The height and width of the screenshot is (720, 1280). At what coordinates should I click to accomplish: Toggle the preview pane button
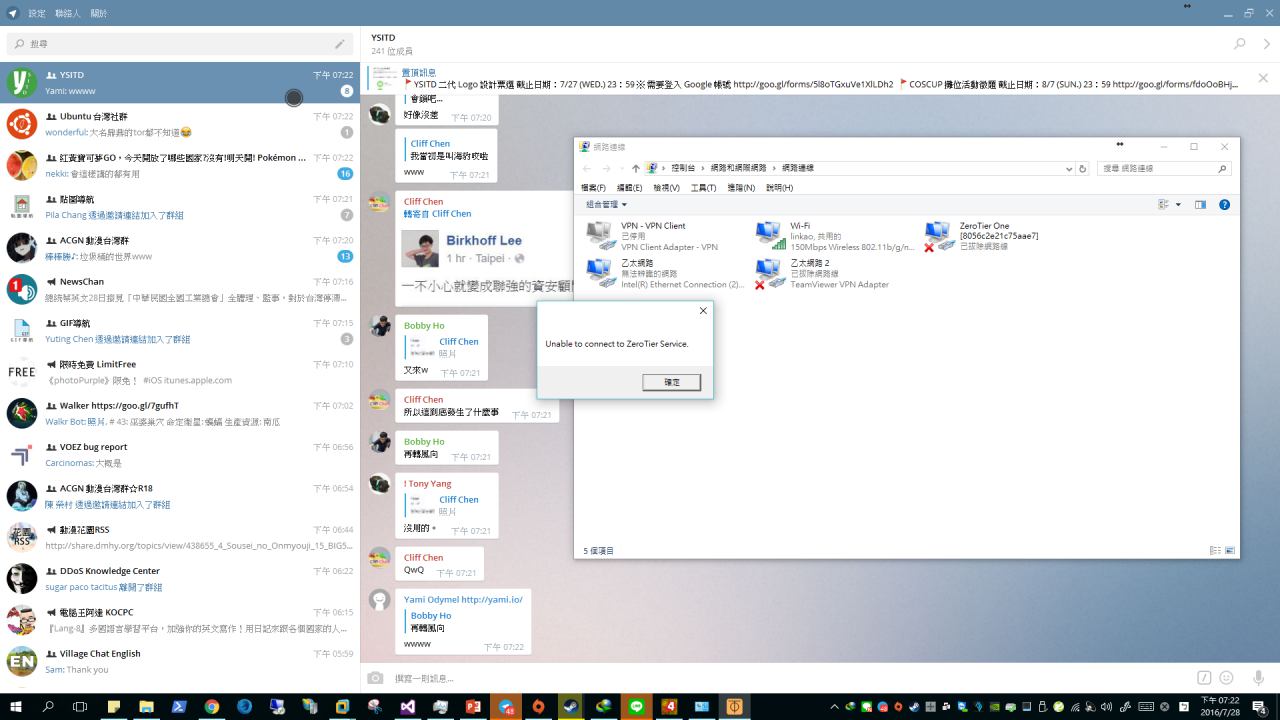[1201, 205]
